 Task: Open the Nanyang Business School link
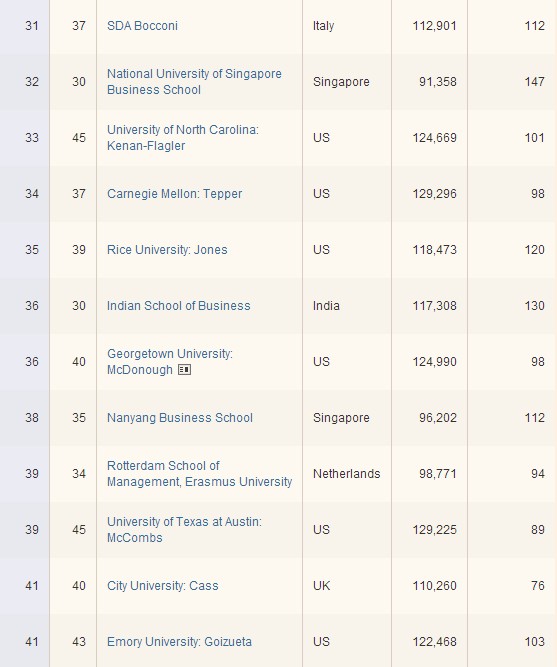point(180,418)
